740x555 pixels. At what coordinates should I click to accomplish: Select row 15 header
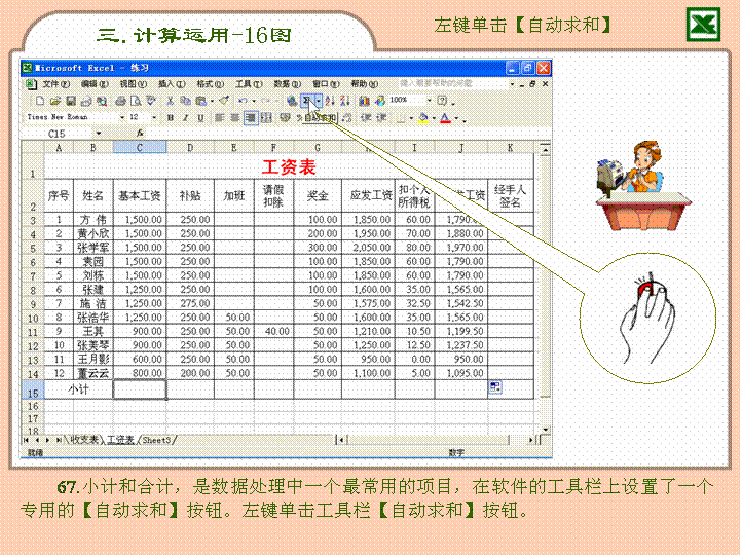click(33, 392)
